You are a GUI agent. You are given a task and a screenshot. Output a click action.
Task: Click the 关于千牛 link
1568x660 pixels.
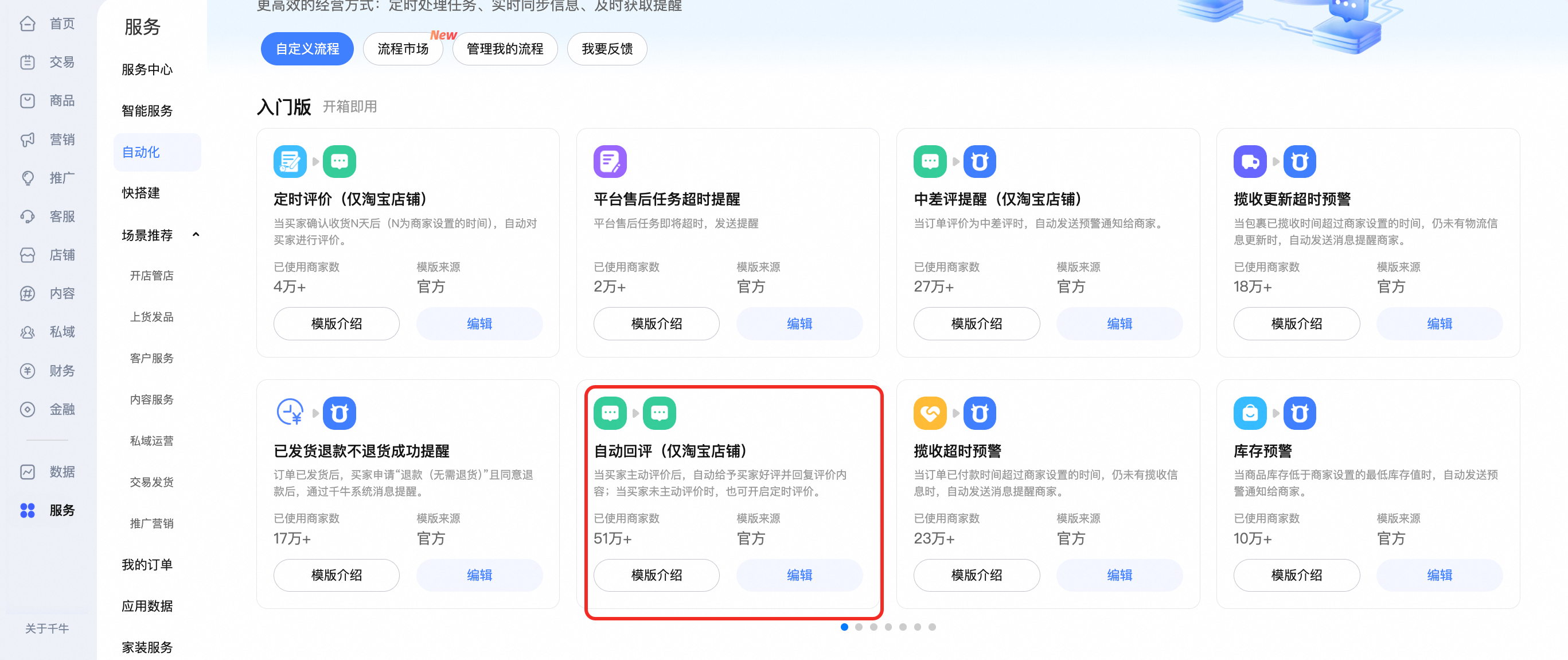click(47, 628)
